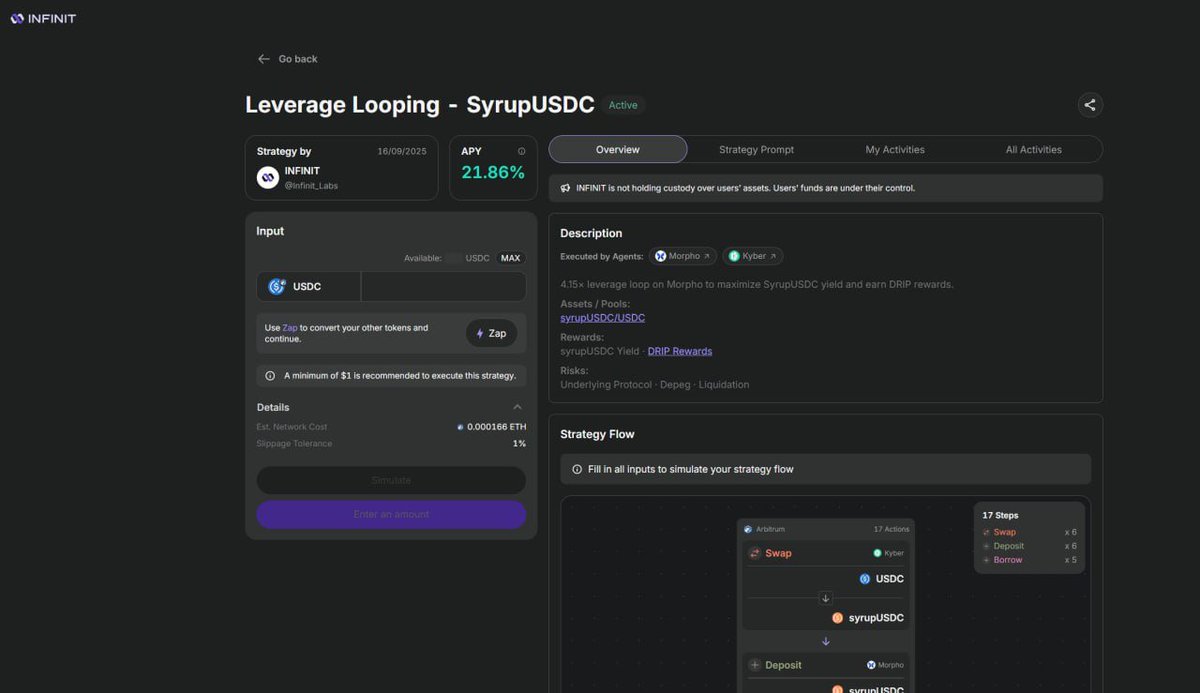Click the share icon button
Screen dimensions: 1200x693
pos(1090,105)
